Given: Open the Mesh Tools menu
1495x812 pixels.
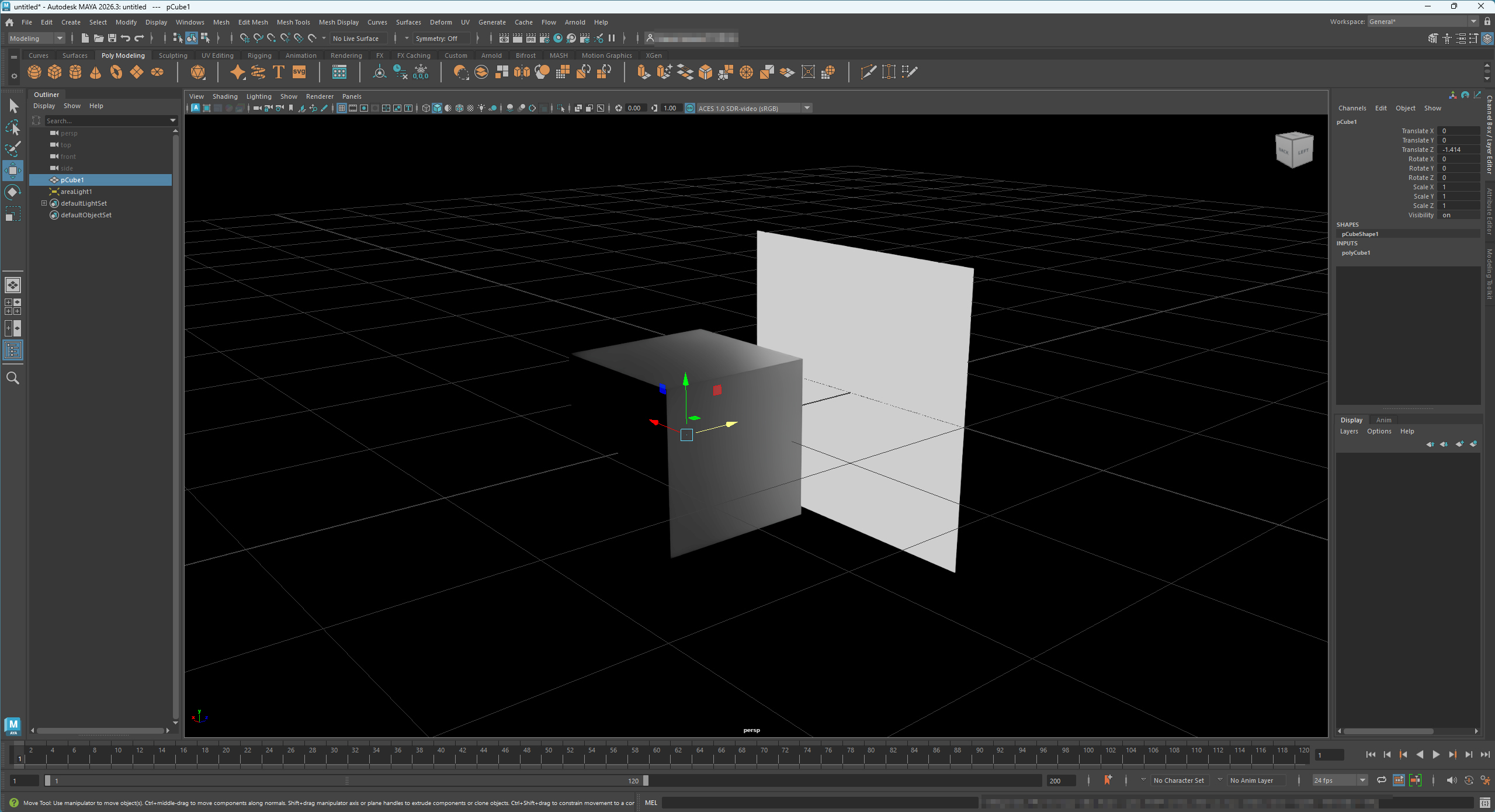Looking at the screenshot, I should point(293,22).
